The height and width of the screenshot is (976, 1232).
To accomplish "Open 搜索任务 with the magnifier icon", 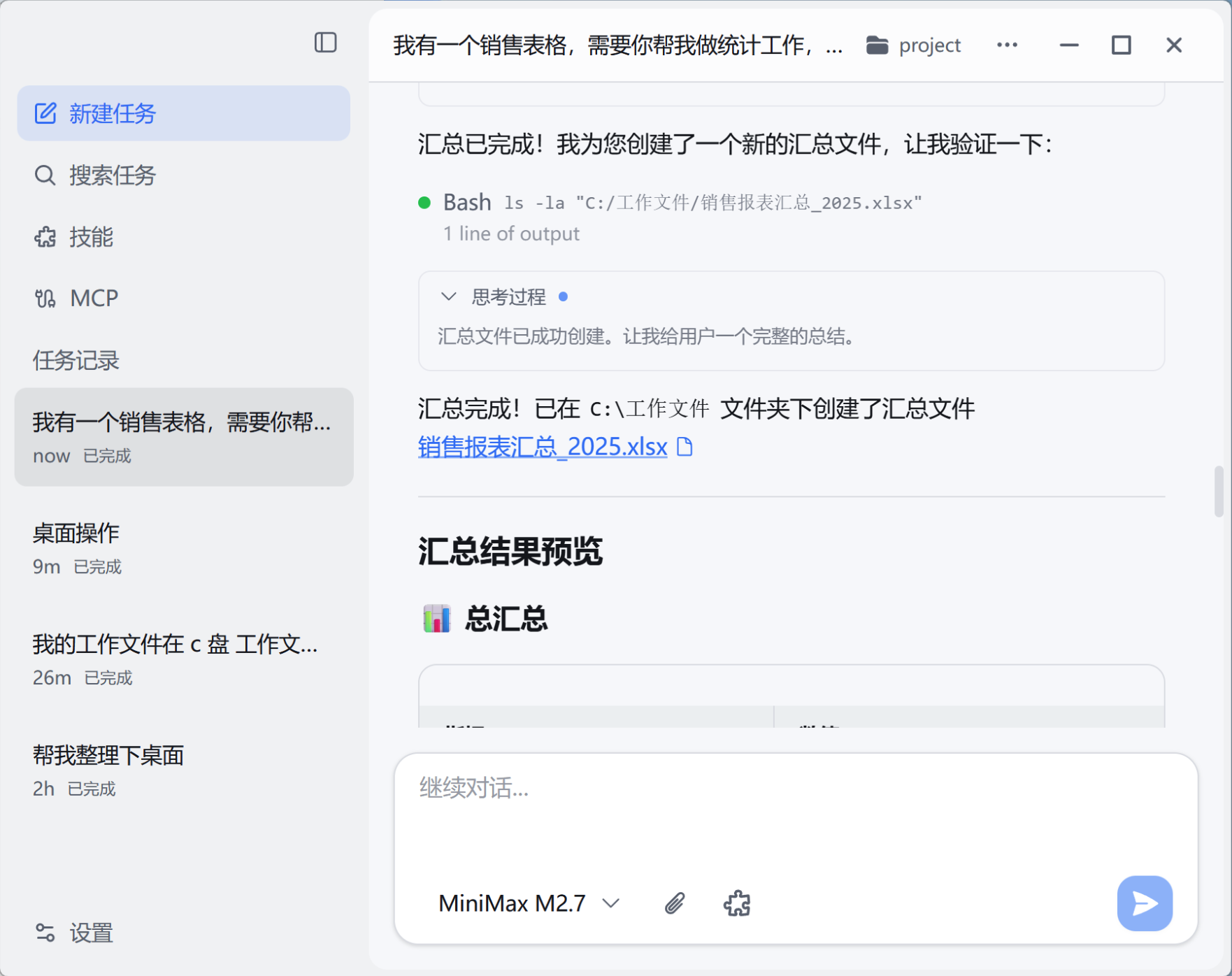I will [x=45, y=175].
